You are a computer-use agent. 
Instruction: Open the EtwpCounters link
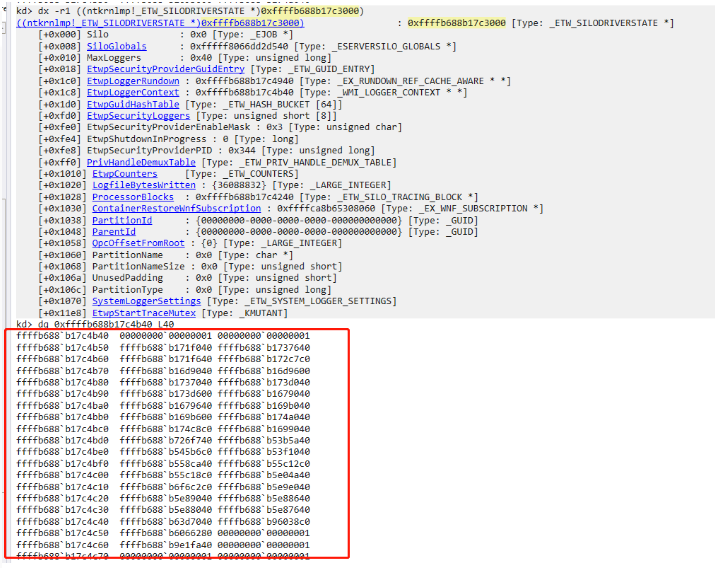pyautogui.click(x=124, y=174)
